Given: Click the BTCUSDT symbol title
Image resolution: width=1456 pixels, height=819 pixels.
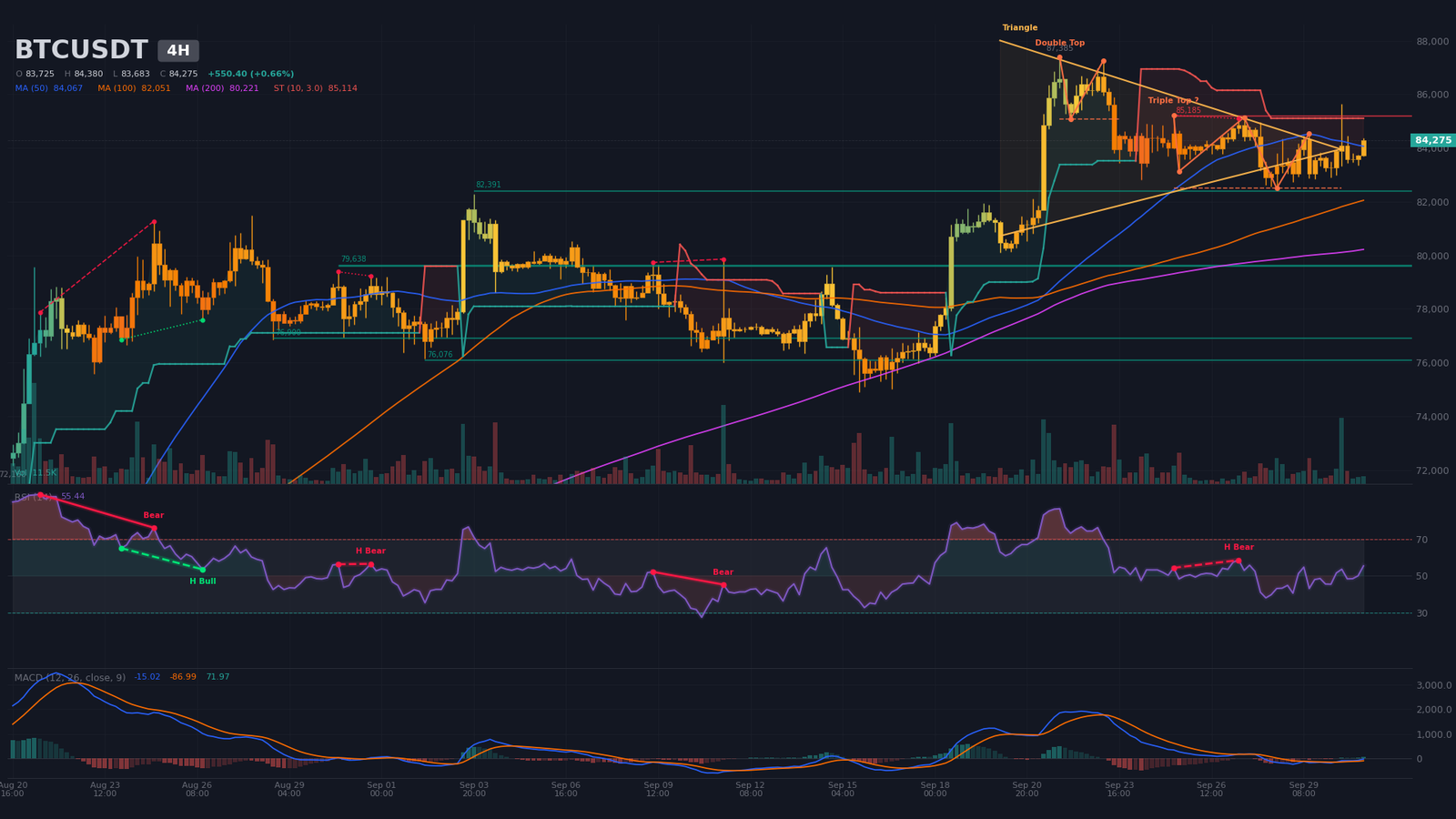Looking at the screenshot, I should tap(81, 50).
